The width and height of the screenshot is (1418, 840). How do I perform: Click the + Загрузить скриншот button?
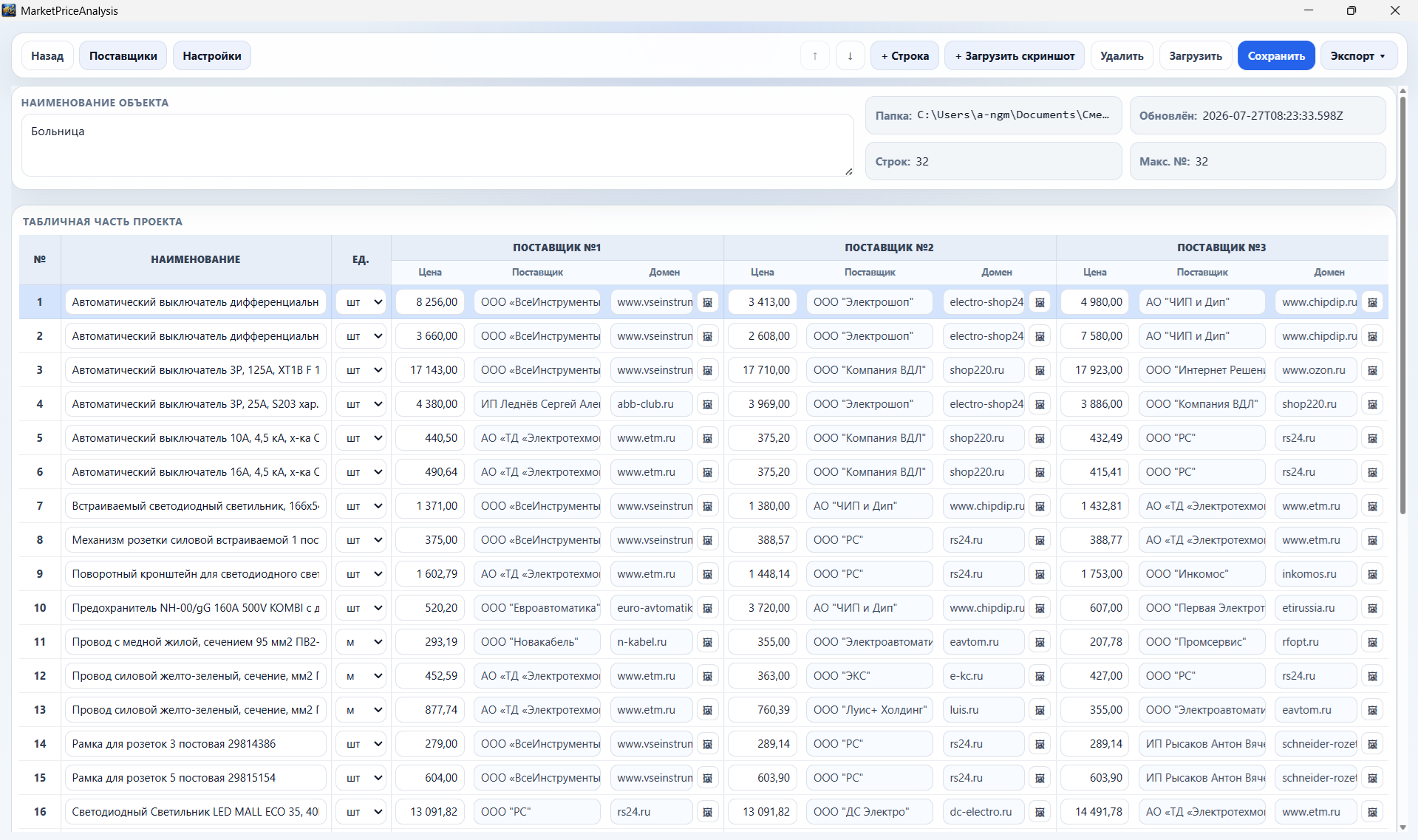tap(1015, 56)
